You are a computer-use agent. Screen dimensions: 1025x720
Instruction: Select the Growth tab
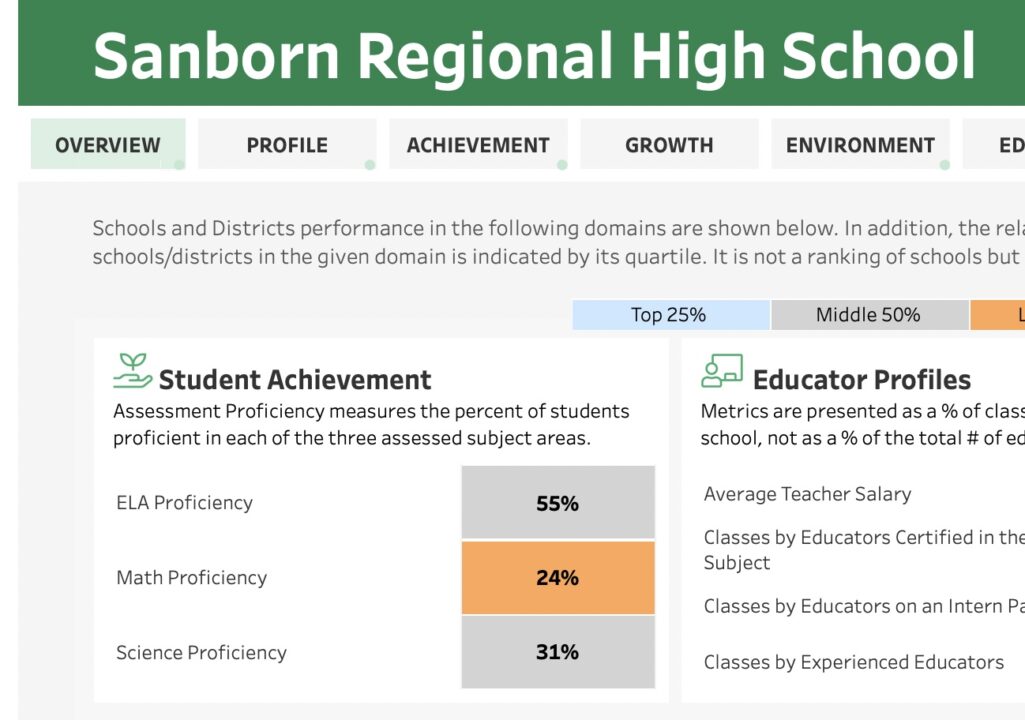669,145
